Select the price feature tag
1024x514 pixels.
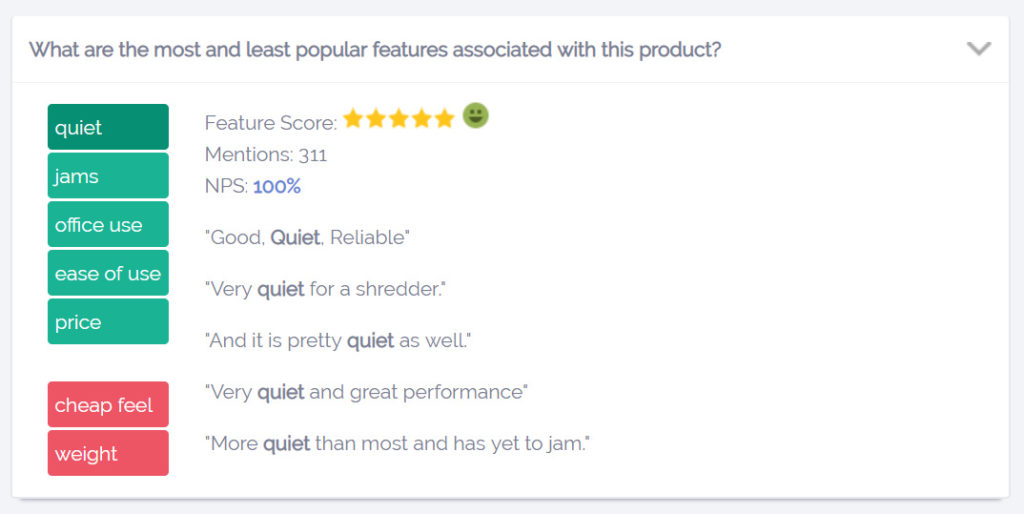(108, 321)
